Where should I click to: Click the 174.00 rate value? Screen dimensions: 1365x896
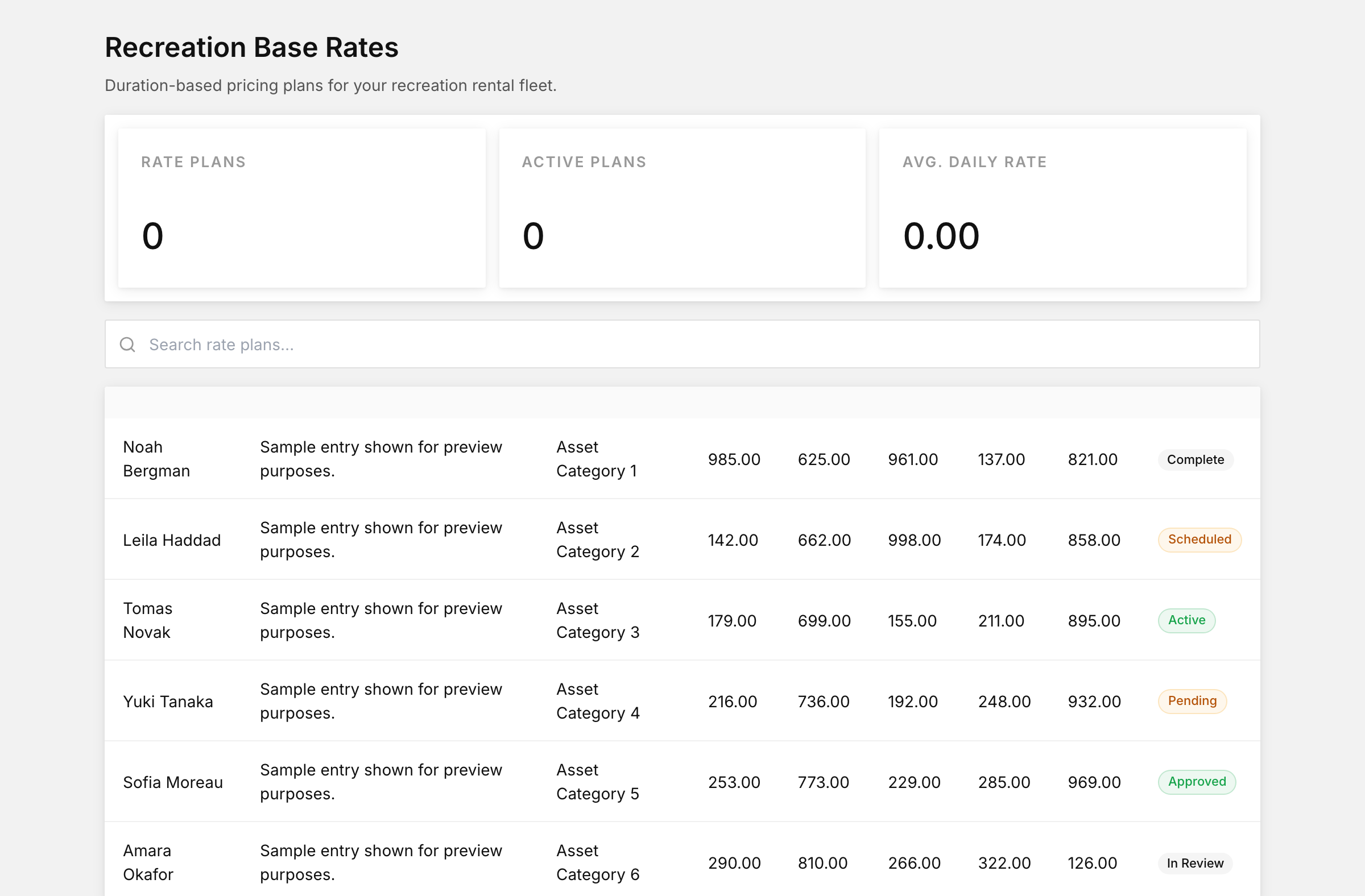pyautogui.click(x=1002, y=540)
